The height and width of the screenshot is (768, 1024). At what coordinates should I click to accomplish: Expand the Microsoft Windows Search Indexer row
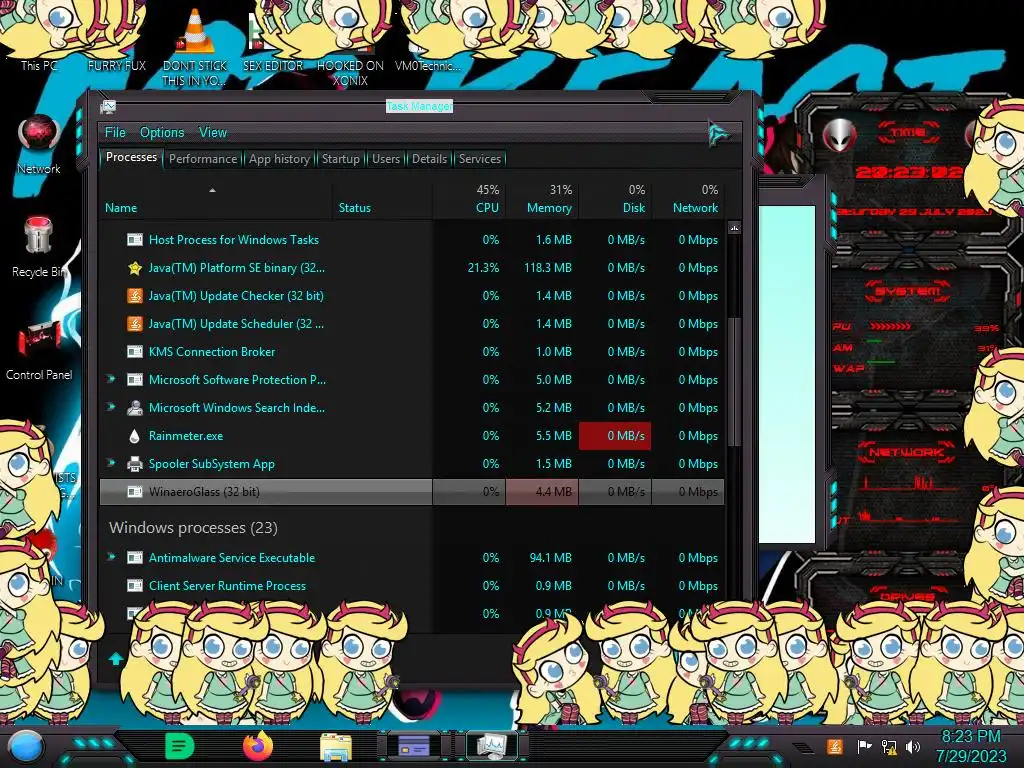(x=111, y=407)
